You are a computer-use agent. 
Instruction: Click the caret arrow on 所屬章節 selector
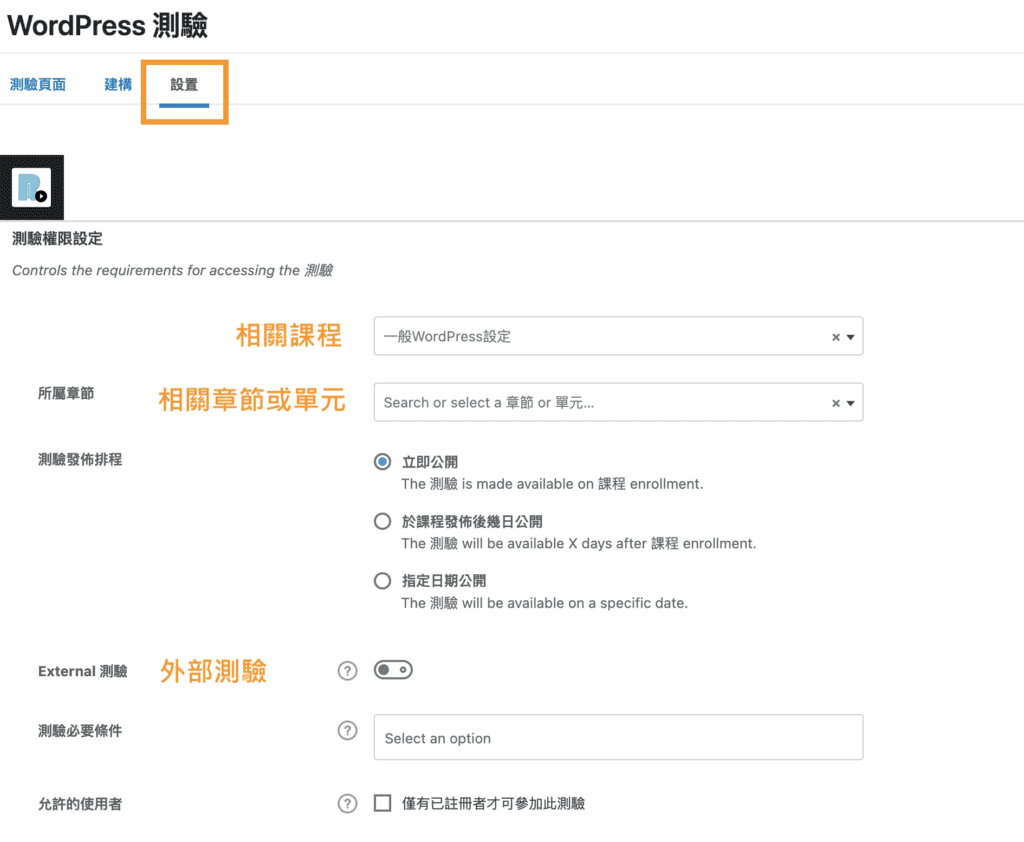tap(852, 402)
